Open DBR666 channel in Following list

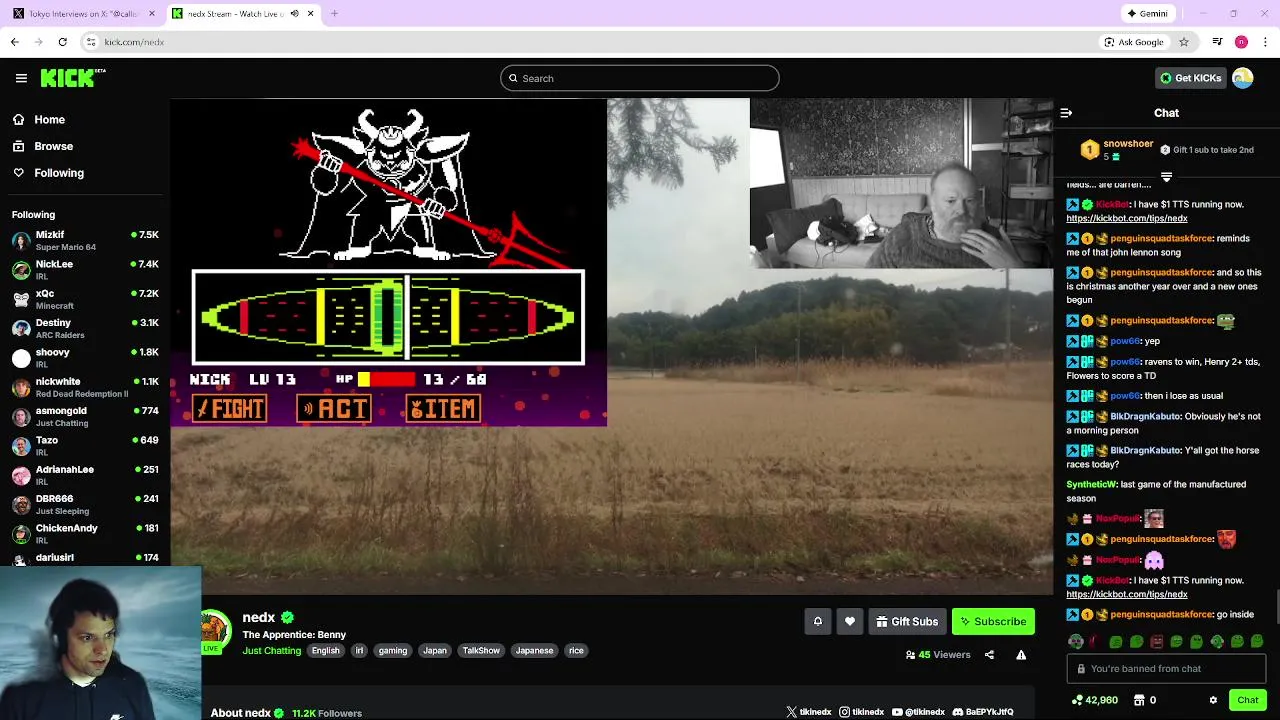click(85, 504)
